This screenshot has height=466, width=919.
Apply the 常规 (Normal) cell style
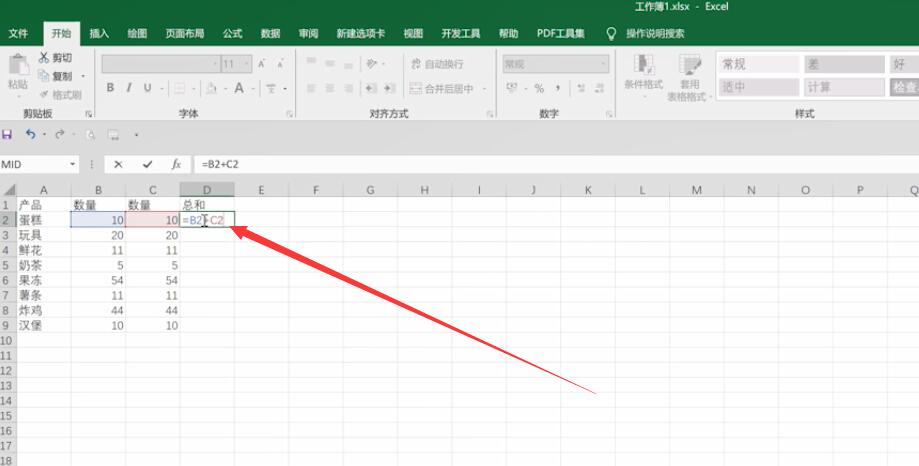758,64
